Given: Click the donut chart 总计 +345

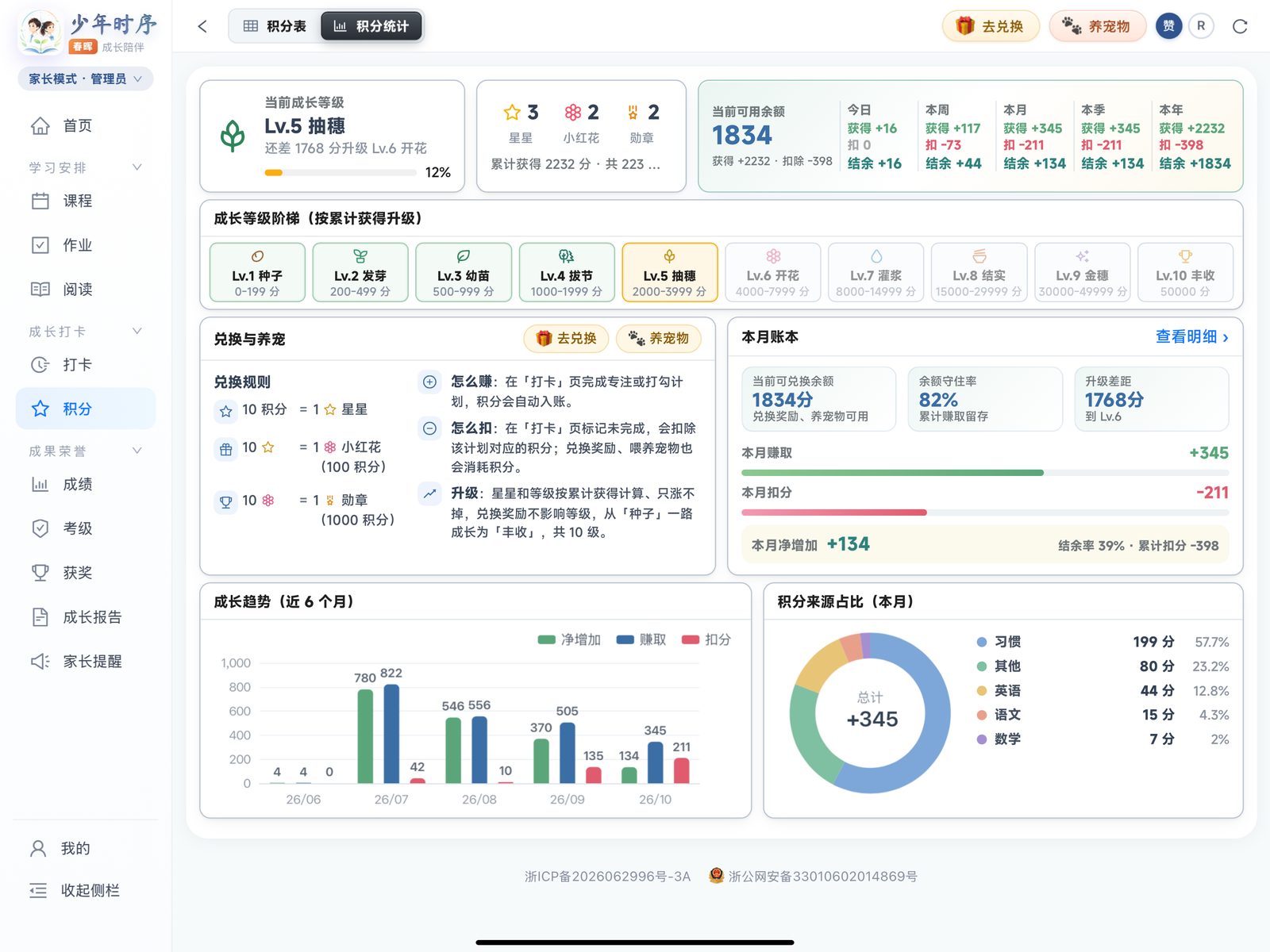Looking at the screenshot, I should (x=871, y=712).
